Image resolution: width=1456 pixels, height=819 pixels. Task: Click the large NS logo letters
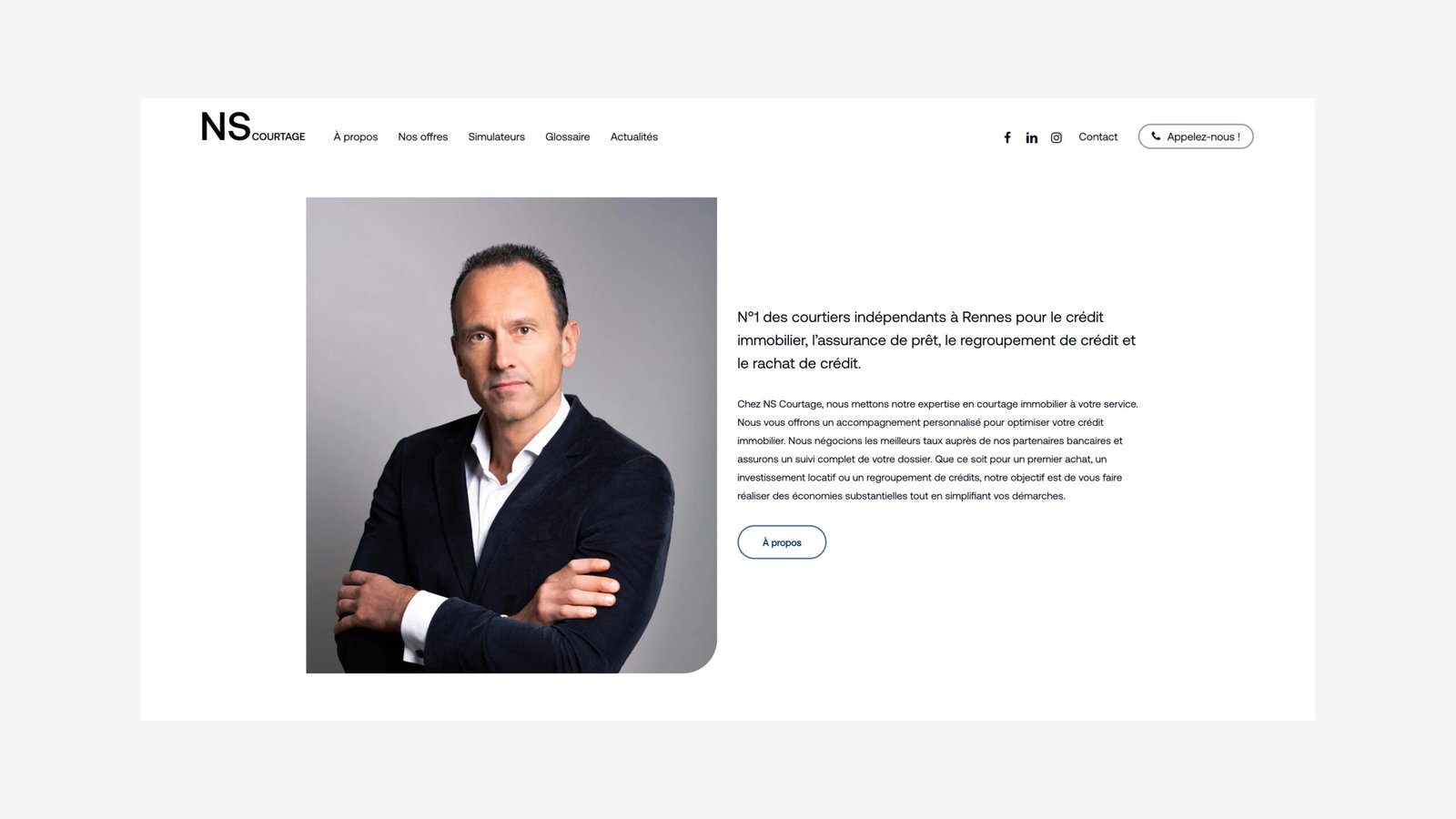225,126
